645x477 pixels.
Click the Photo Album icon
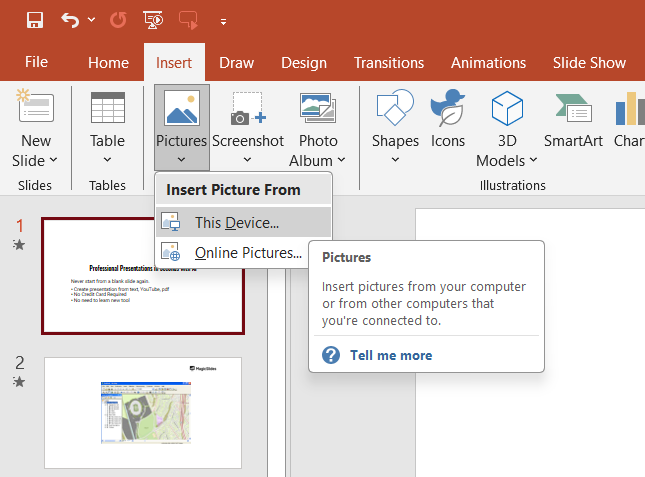[318, 108]
